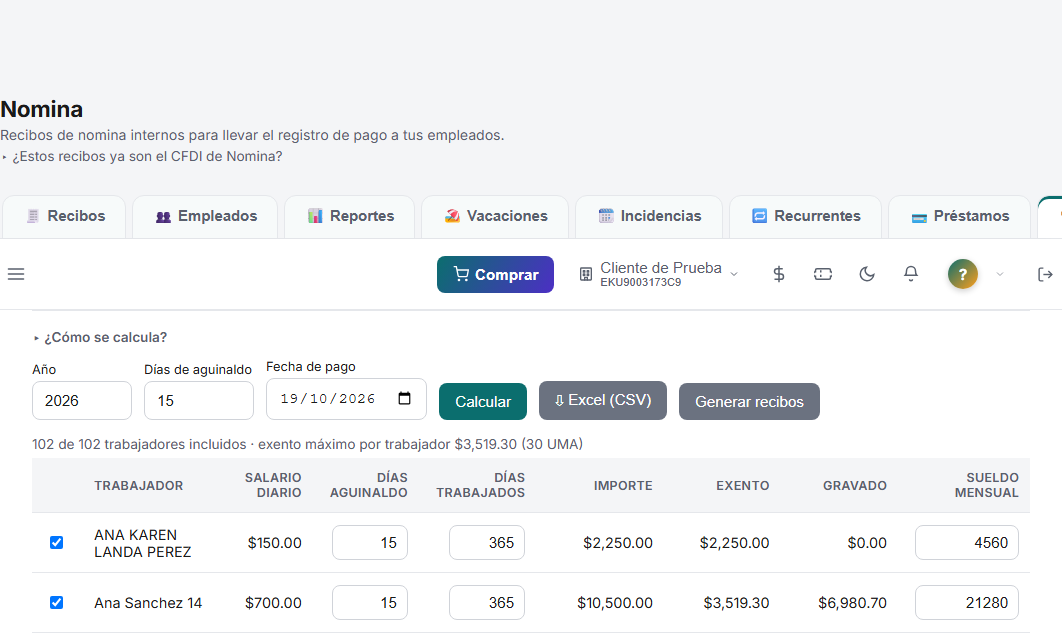Click the building icon beside Cliente de Prueba
Screen dimensions: 1062x640
tap(586, 274)
